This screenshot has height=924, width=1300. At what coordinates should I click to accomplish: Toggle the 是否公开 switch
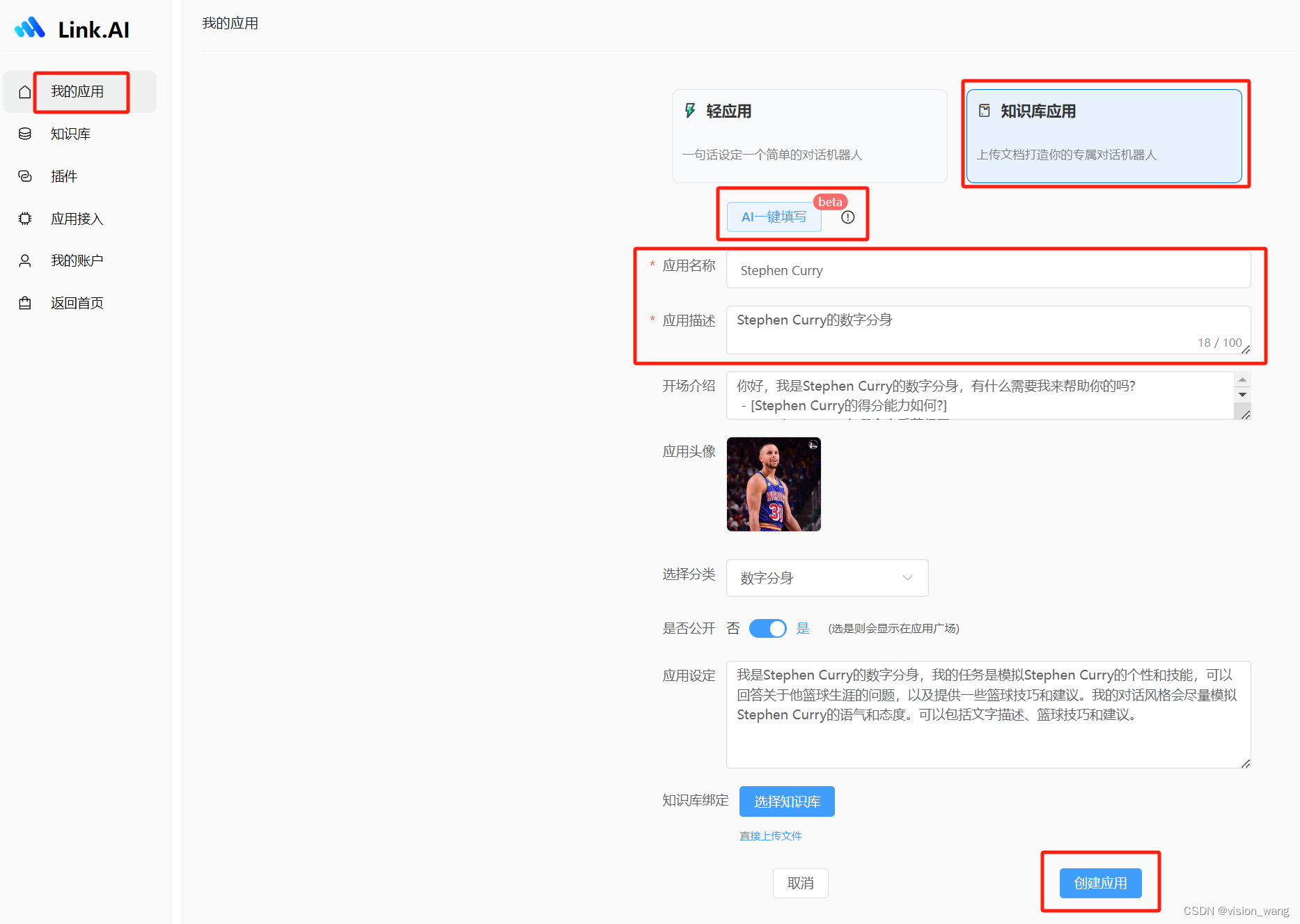coord(768,628)
